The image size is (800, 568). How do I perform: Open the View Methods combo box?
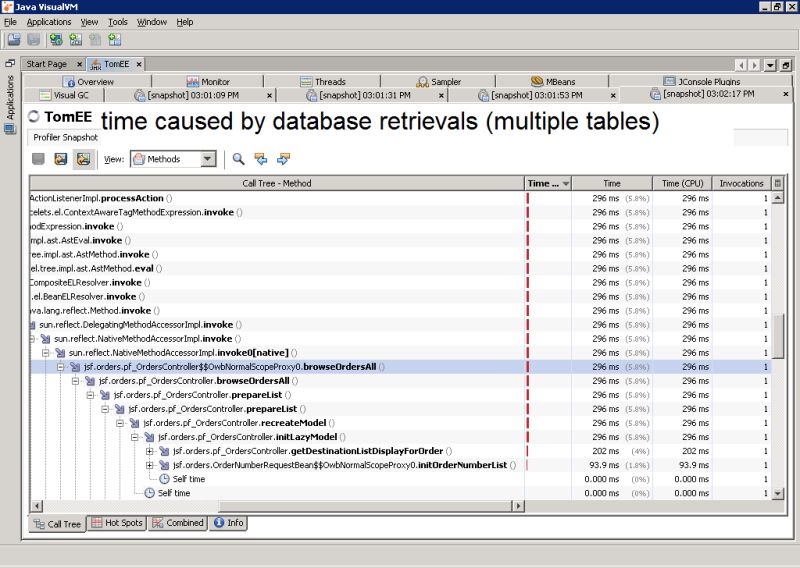173,159
